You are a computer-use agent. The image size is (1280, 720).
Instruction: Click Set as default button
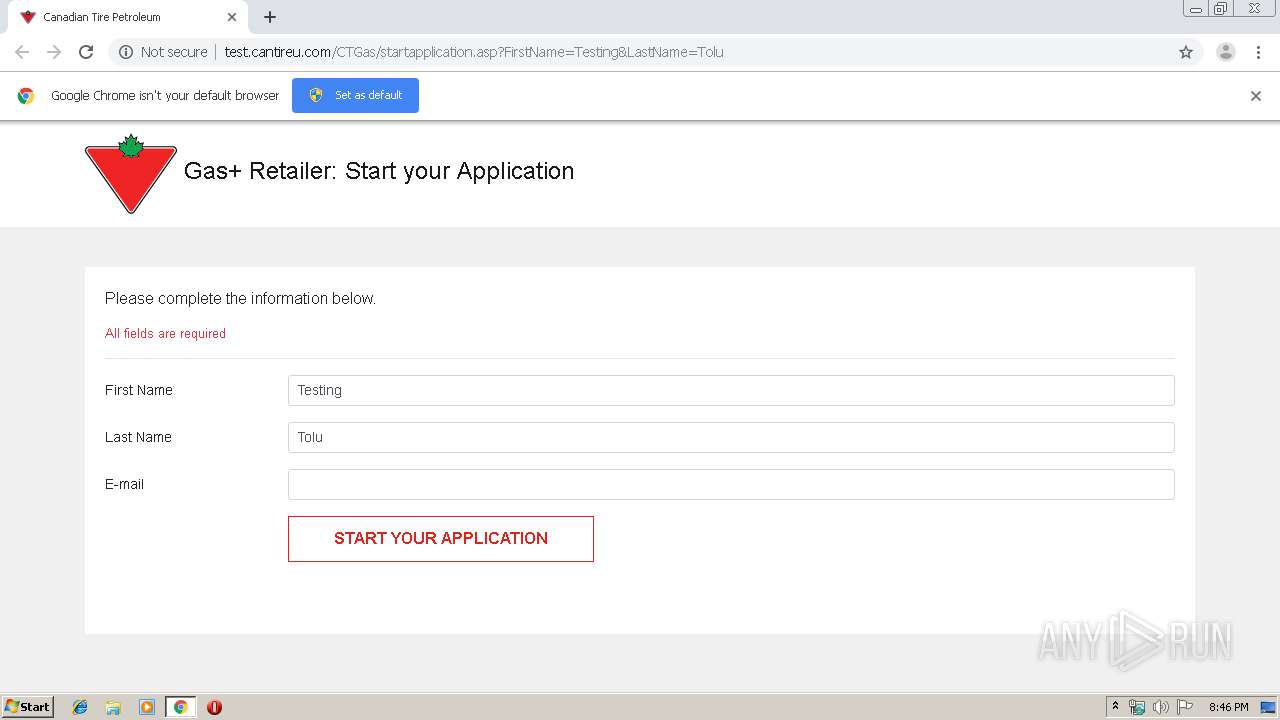tap(355, 95)
